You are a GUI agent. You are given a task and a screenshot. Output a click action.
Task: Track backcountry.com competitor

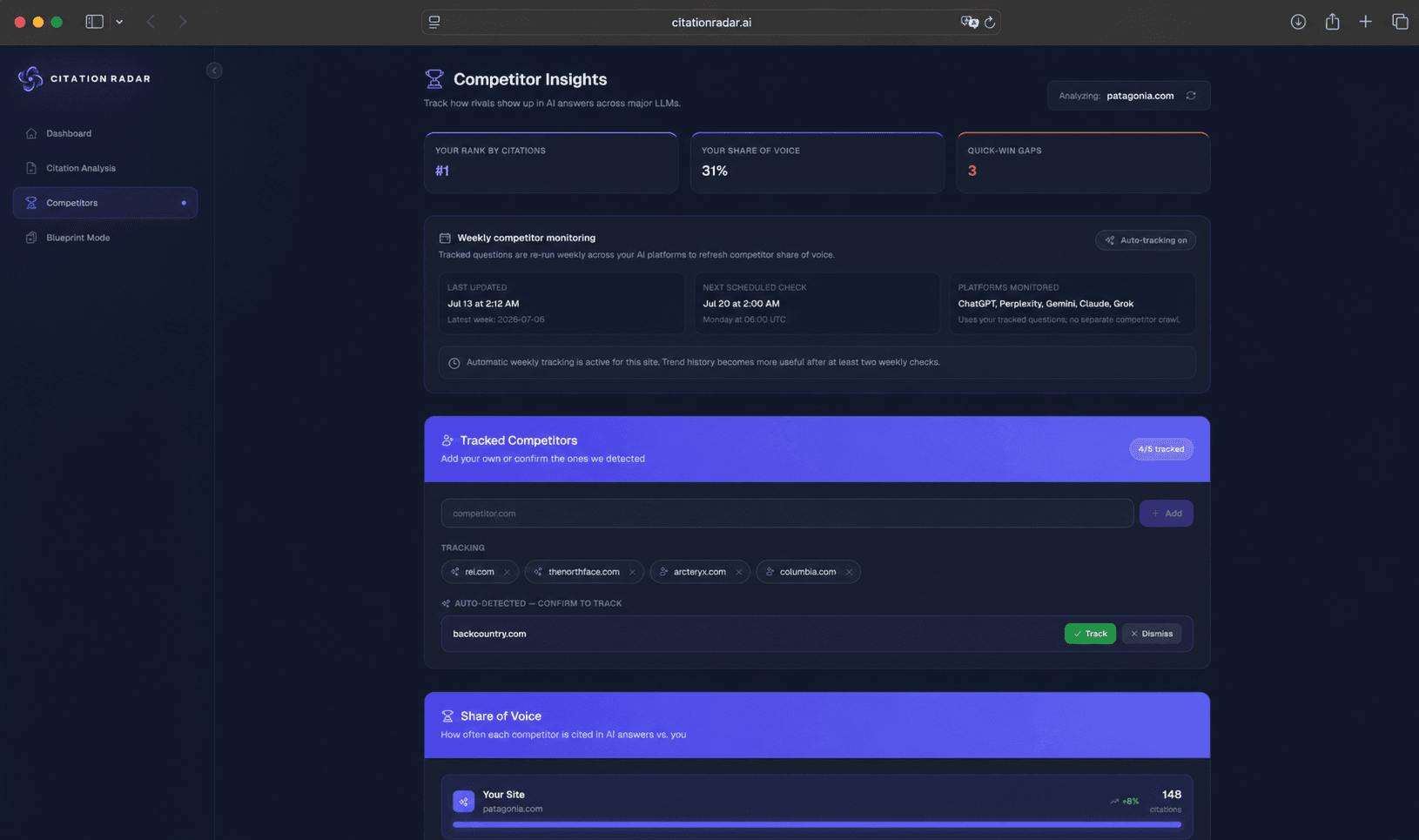(x=1090, y=634)
